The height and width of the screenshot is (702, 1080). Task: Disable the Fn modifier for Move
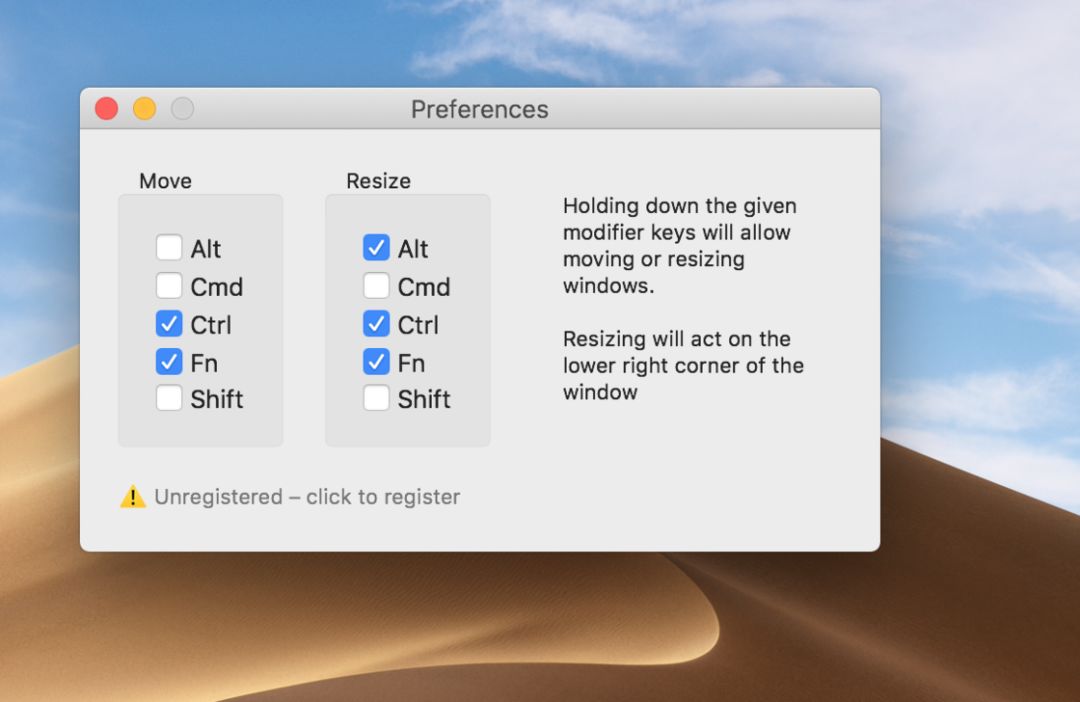coord(169,362)
